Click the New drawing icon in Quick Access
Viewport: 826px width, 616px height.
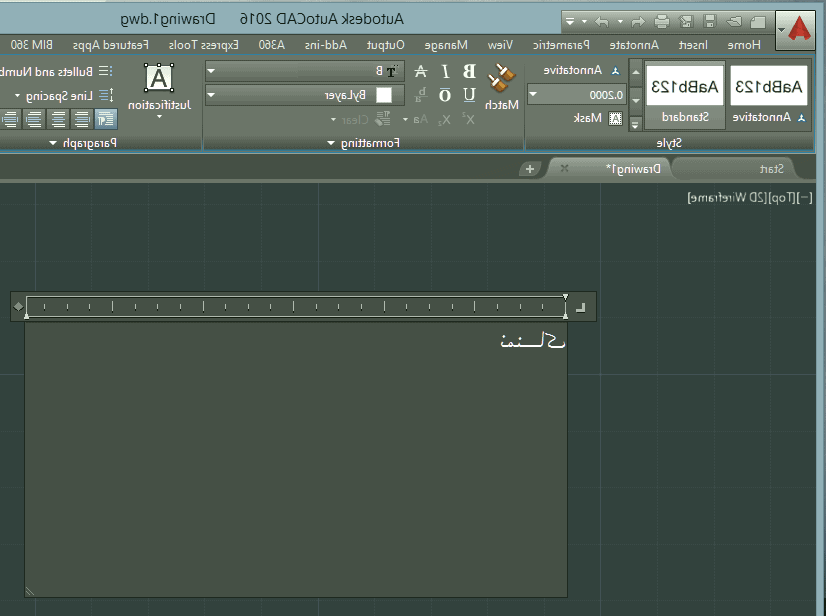(758, 22)
